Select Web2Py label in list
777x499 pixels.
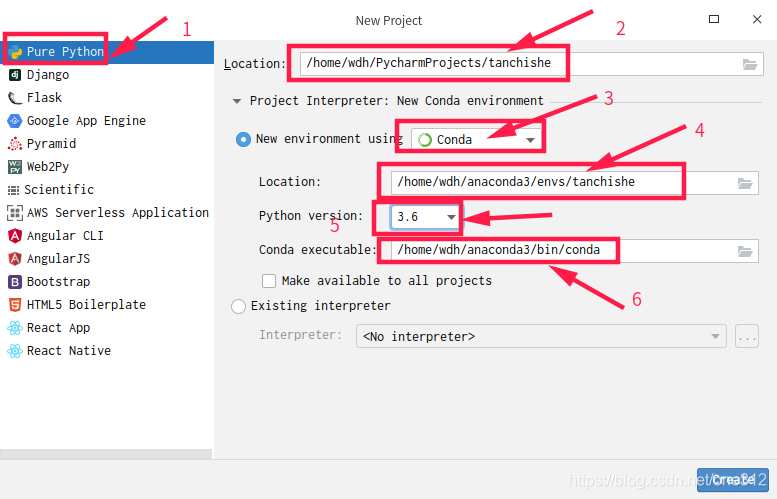(x=48, y=166)
